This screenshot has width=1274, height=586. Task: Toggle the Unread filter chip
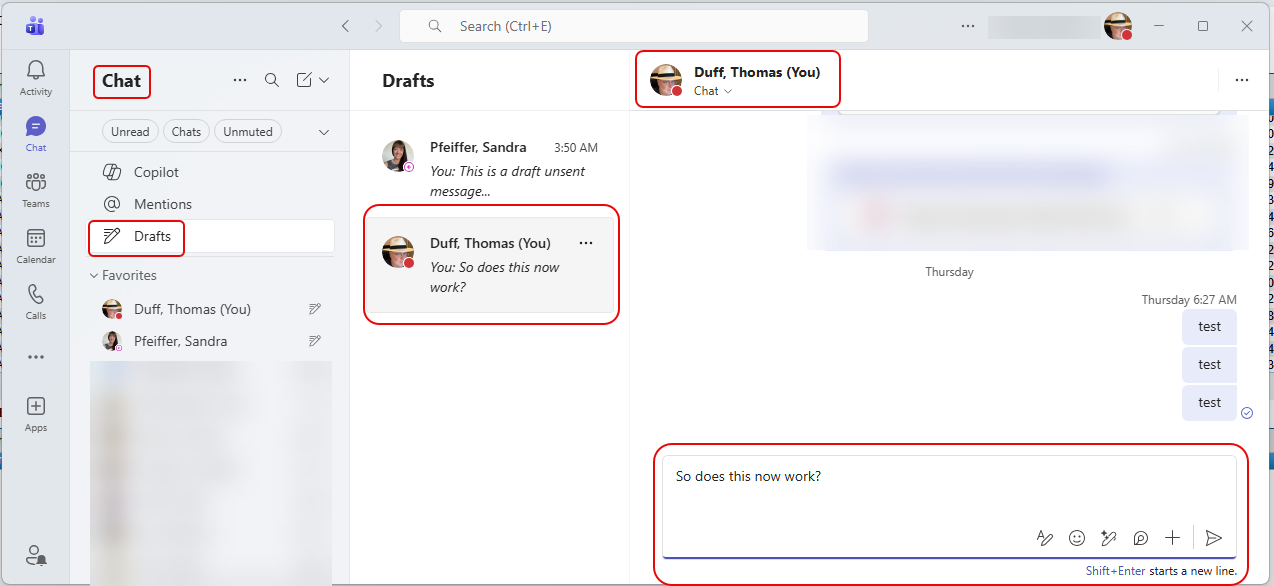pos(130,132)
